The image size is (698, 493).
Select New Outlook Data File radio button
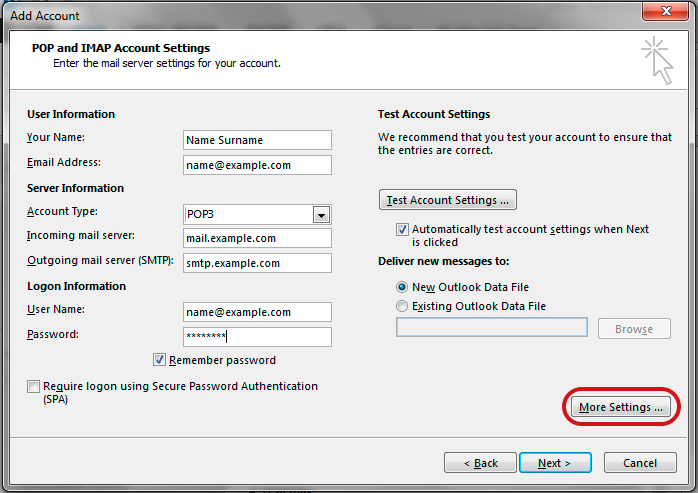pyautogui.click(x=403, y=287)
